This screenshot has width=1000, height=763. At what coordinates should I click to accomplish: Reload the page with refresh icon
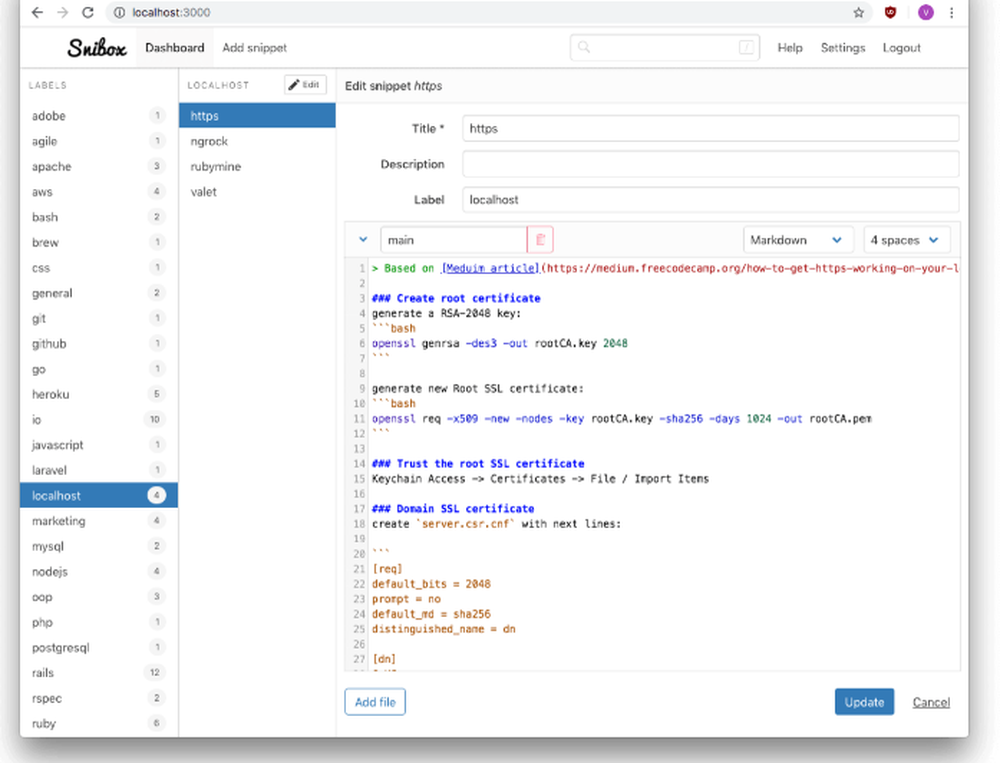coord(88,13)
